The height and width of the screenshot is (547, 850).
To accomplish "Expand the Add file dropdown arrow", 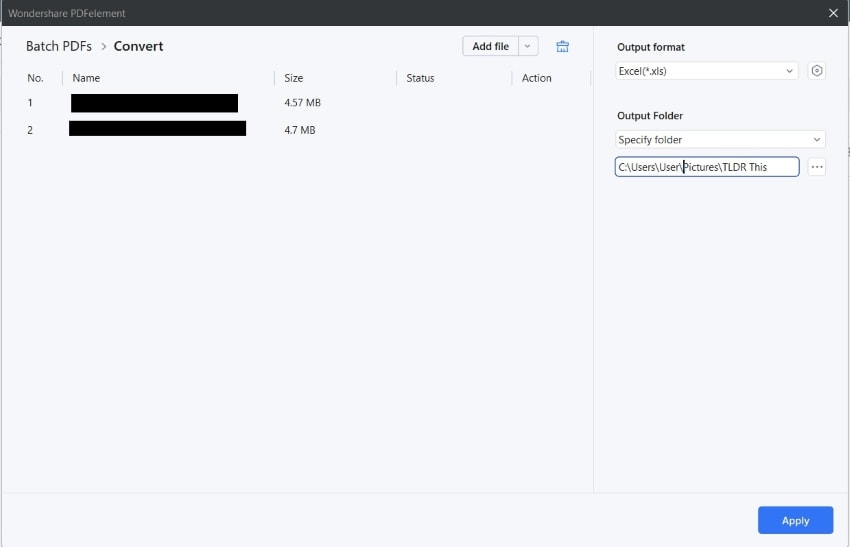I will pos(527,46).
